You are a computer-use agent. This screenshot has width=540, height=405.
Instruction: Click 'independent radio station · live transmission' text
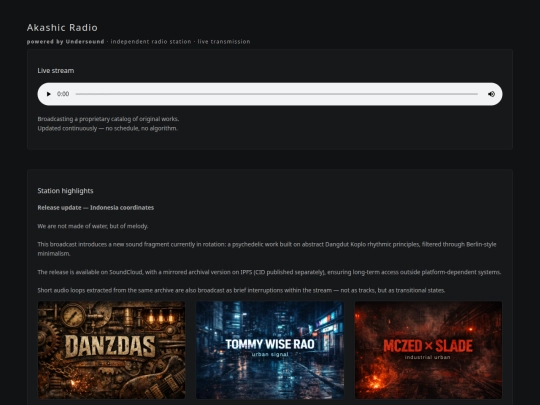click(180, 42)
